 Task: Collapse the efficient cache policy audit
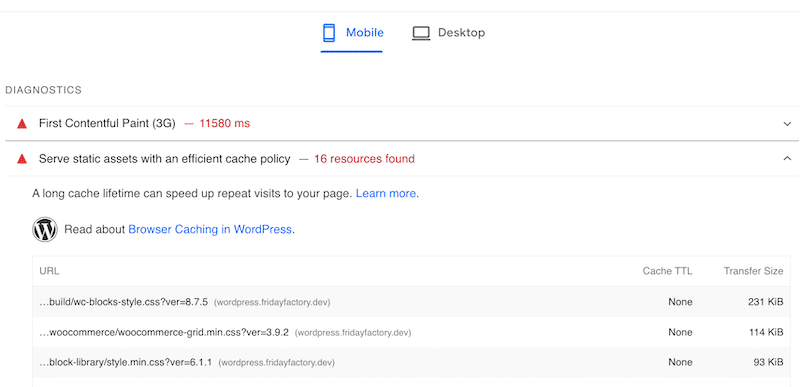tap(787, 159)
